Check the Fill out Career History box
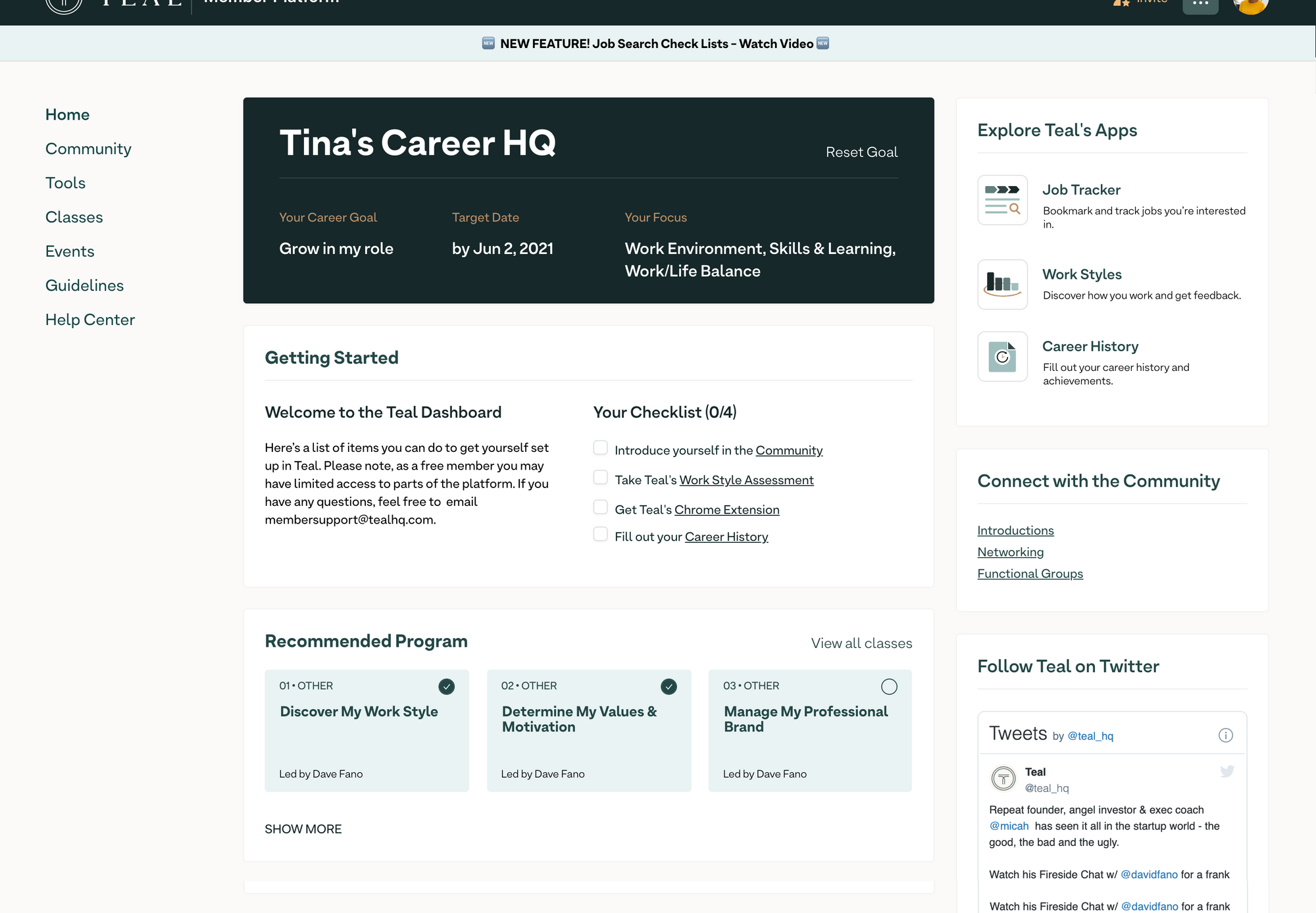This screenshot has width=1316, height=913. [x=600, y=534]
